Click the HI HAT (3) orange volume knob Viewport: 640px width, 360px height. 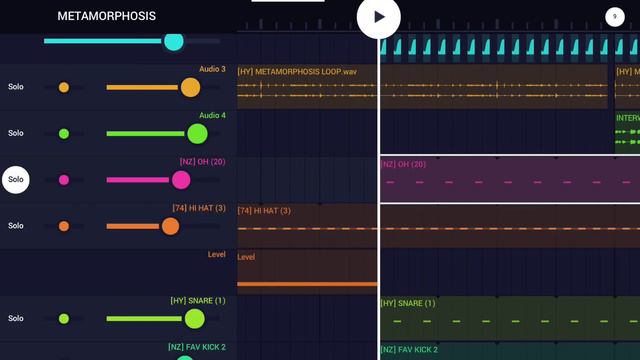click(170, 226)
